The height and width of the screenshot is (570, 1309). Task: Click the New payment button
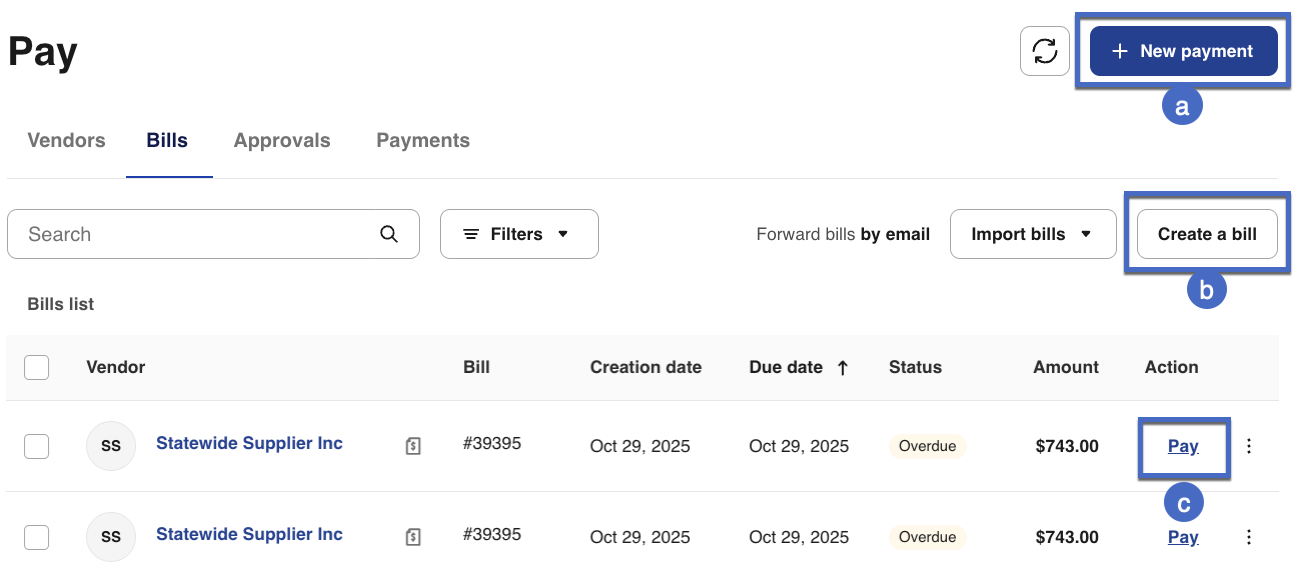[x=1183, y=51]
